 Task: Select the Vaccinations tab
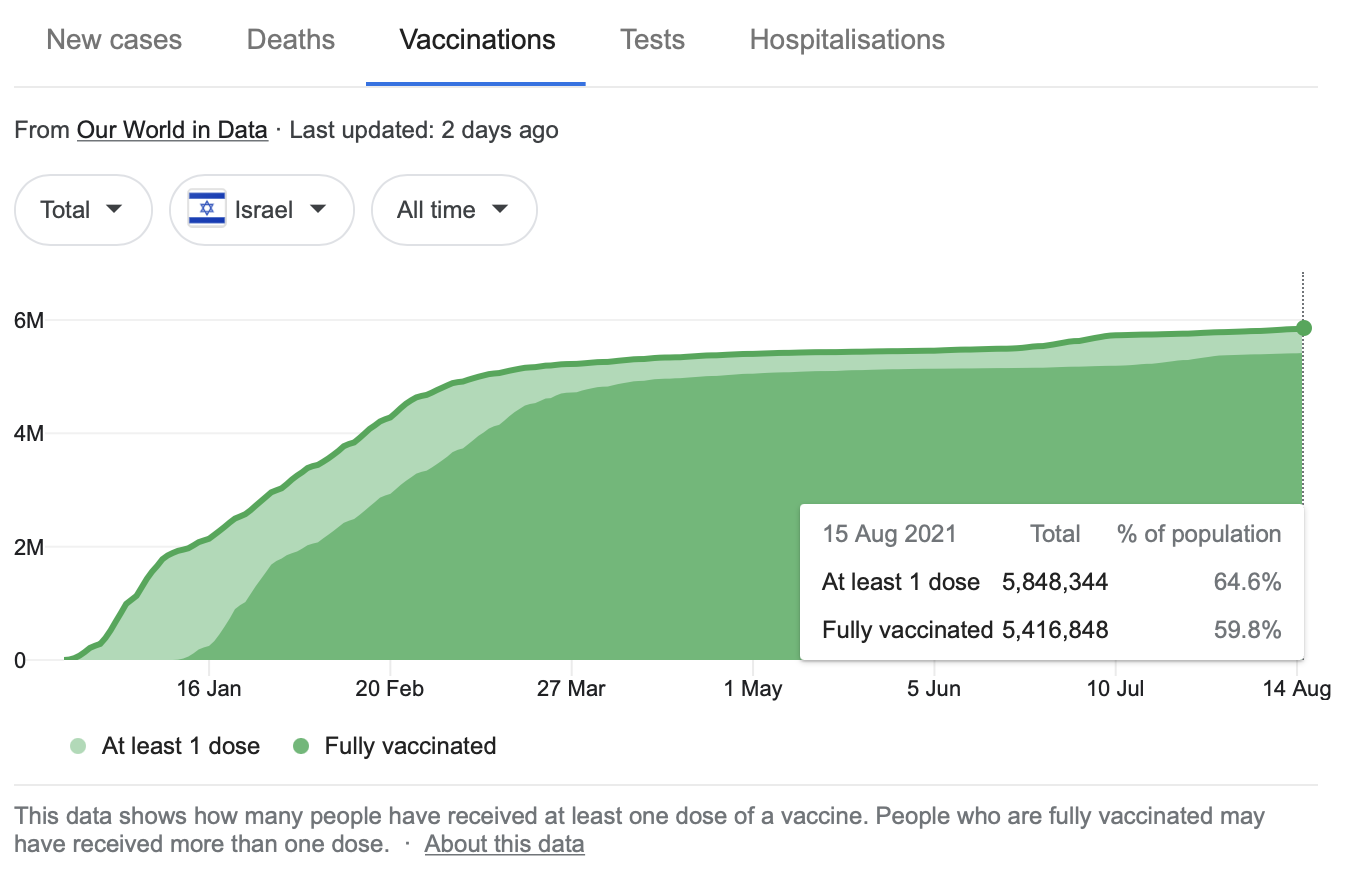[477, 40]
